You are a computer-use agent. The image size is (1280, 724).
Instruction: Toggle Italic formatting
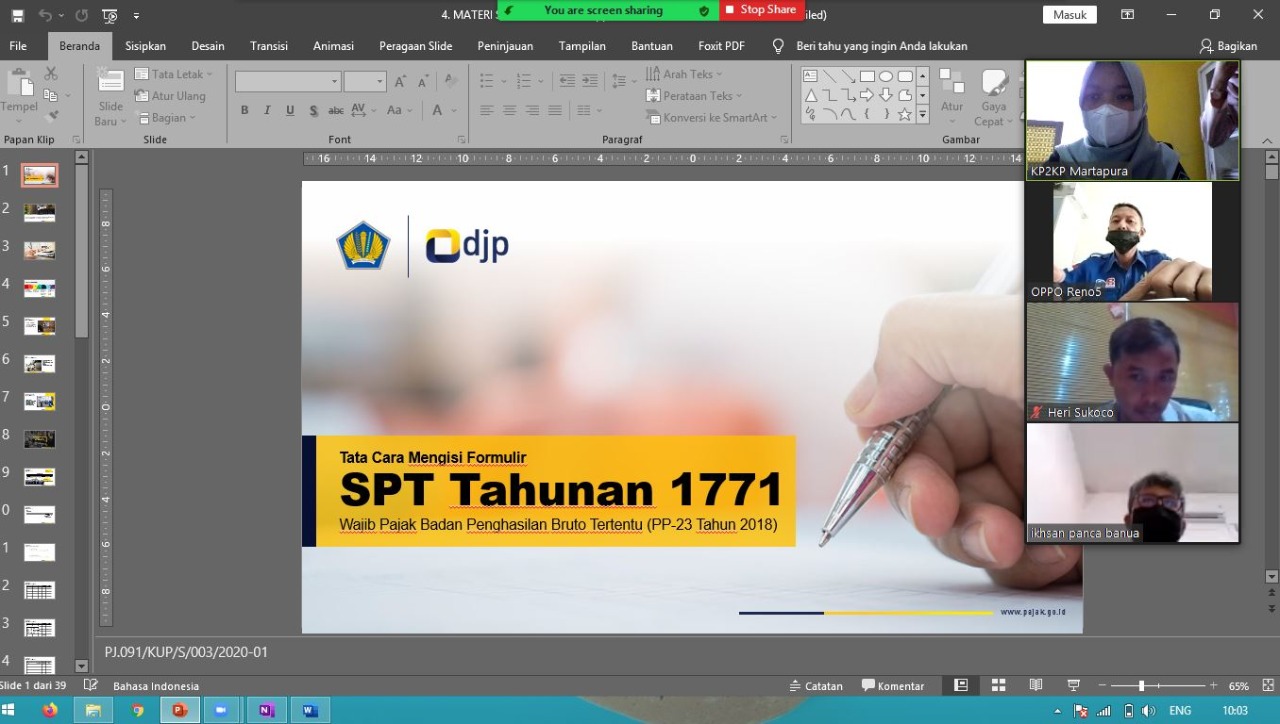pyautogui.click(x=267, y=110)
